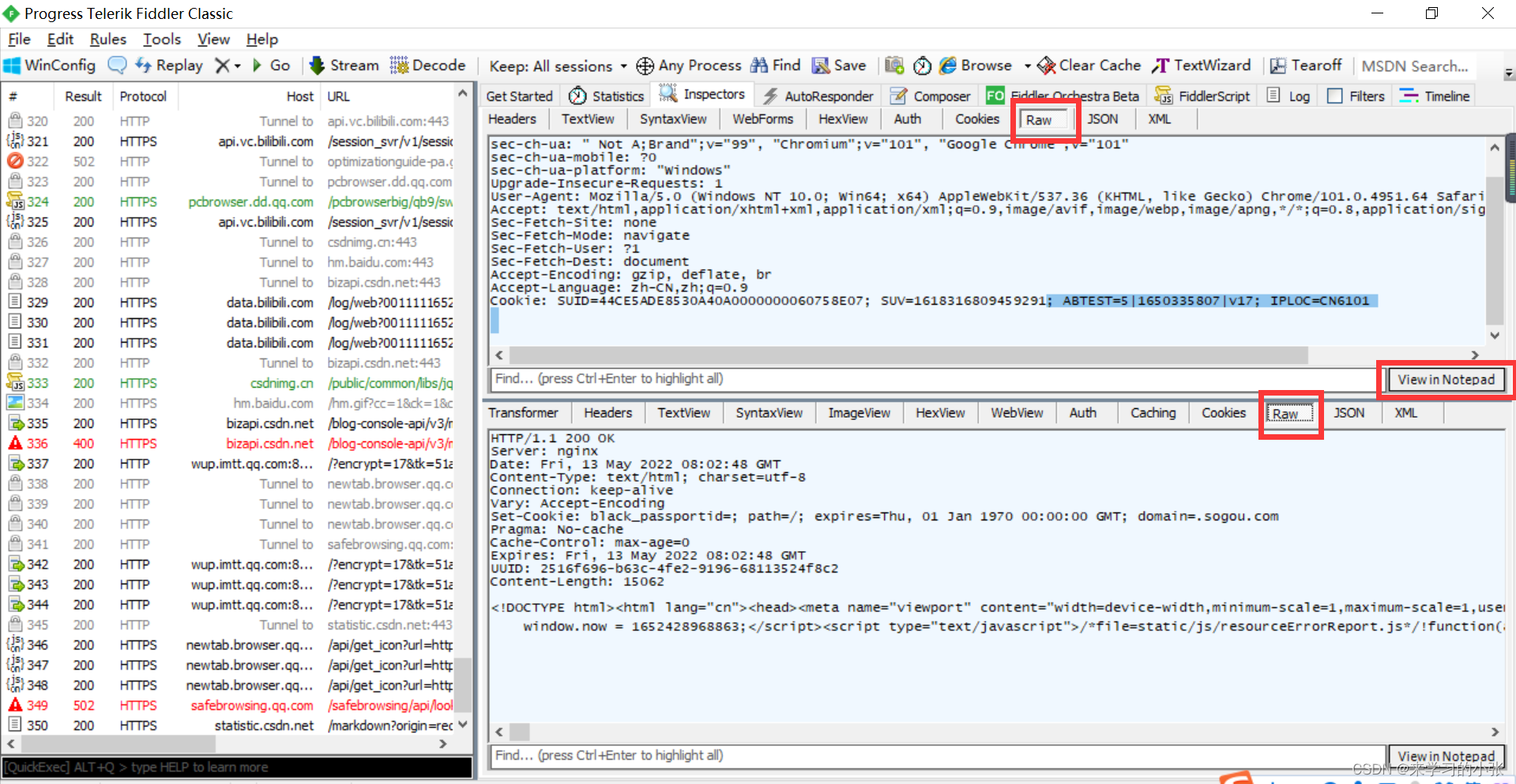The image size is (1516, 784).
Task: Collapse session list header up arrow
Action: coord(463,95)
